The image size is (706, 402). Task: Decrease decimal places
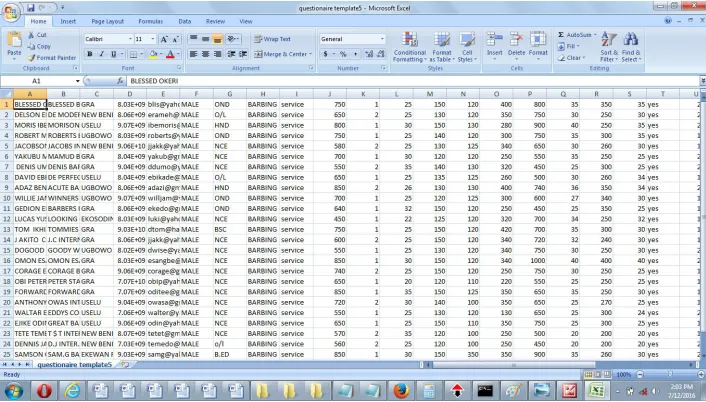click(x=381, y=54)
